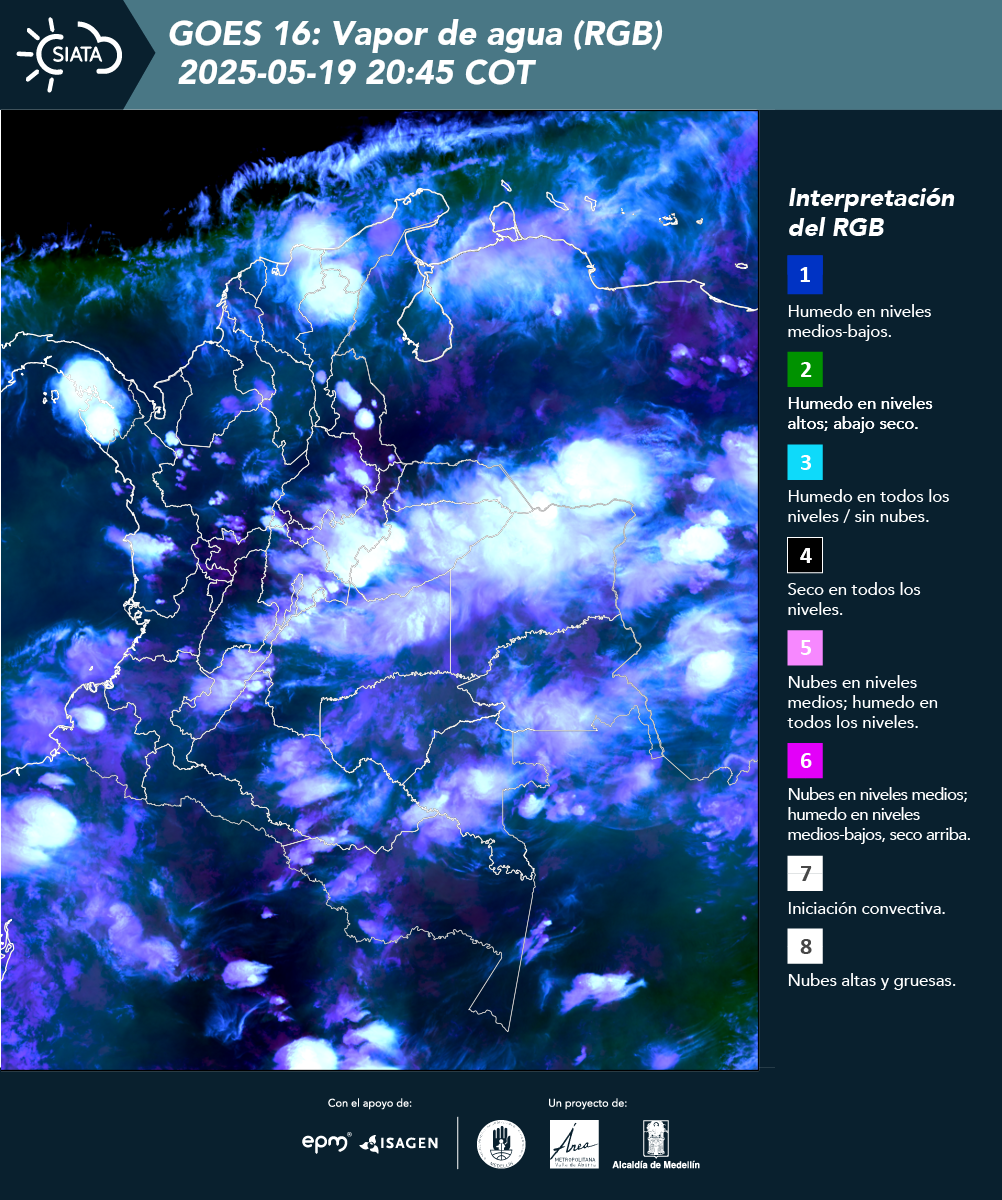Click the ISAGEN logo

point(398,1142)
